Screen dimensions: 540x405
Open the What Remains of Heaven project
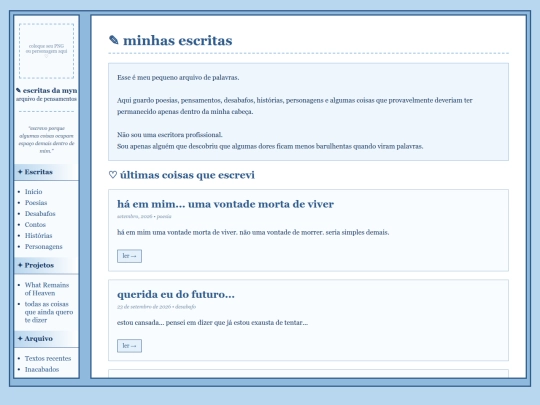(x=47, y=289)
